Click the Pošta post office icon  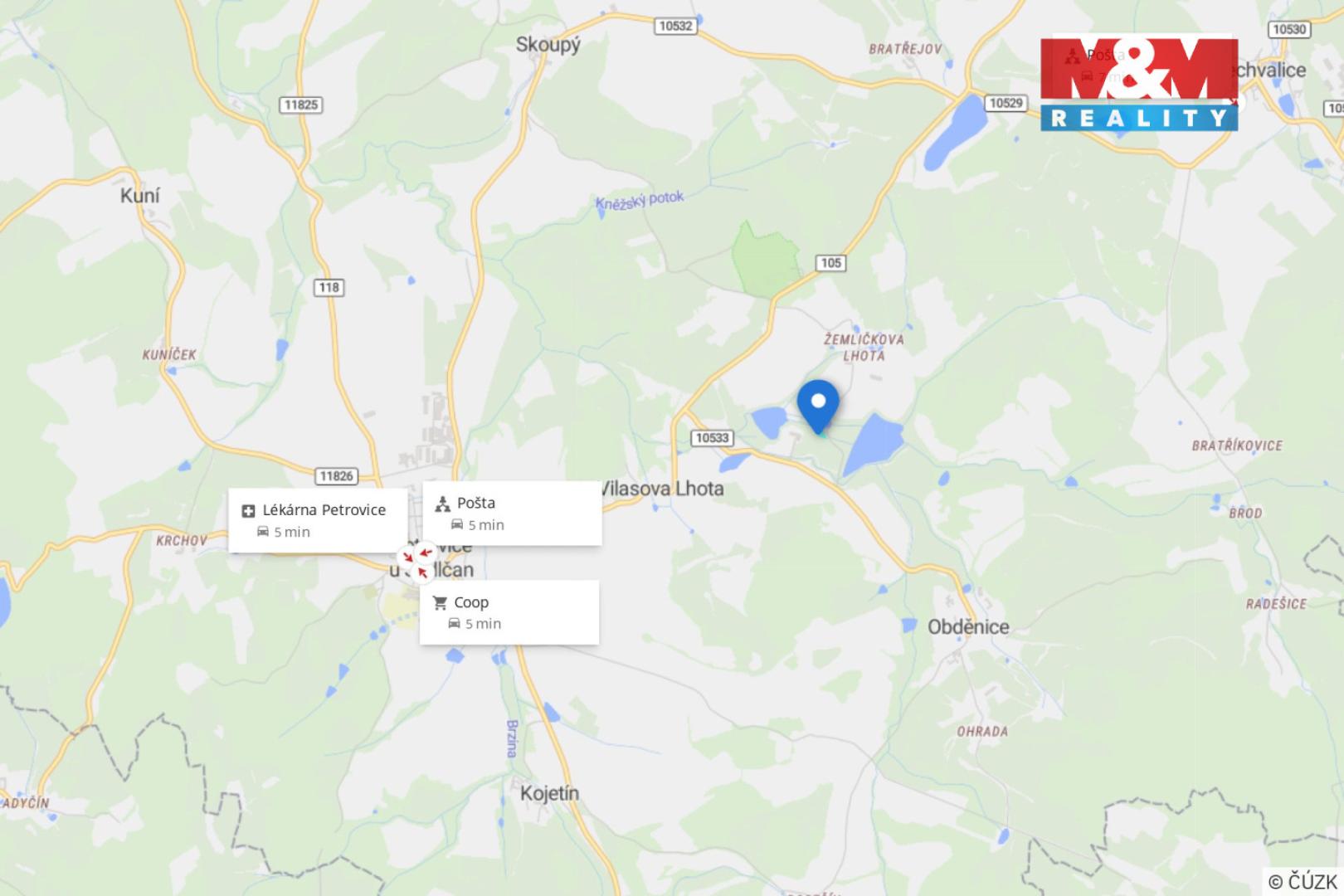[x=442, y=504]
